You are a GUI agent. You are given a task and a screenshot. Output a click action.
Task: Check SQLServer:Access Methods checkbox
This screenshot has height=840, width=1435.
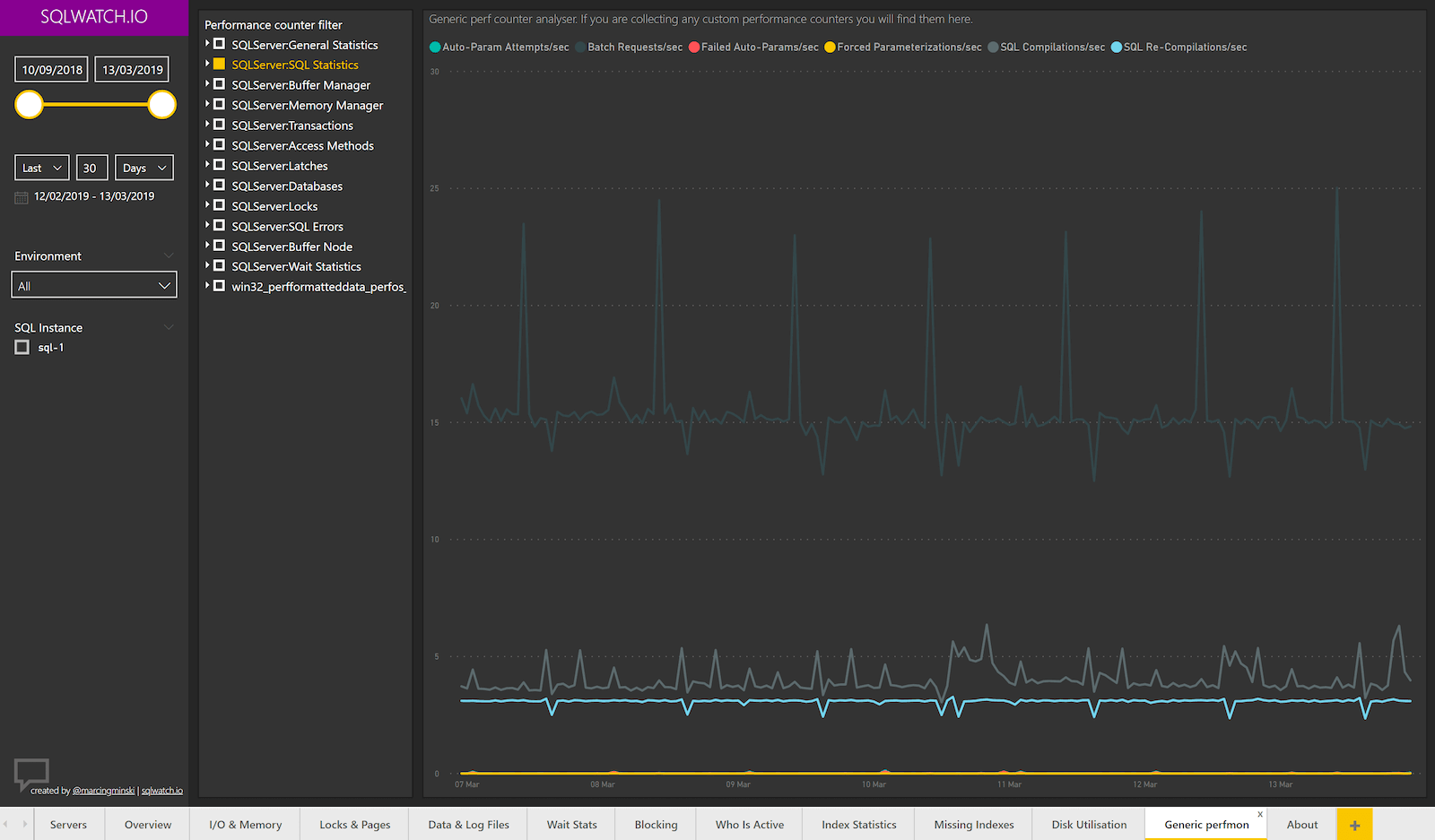pos(219,144)
